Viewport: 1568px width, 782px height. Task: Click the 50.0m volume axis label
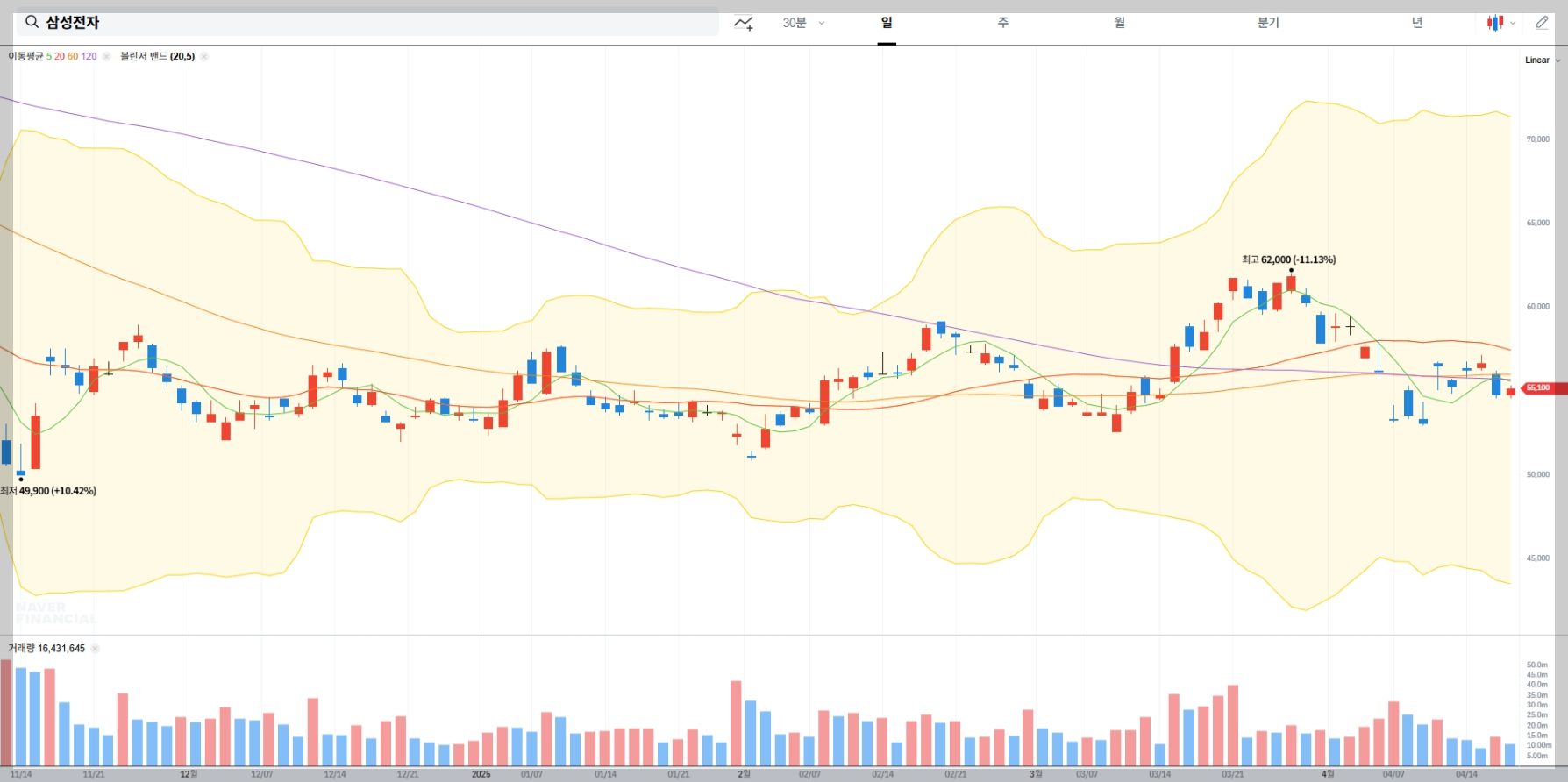[x=1537, y=665]
